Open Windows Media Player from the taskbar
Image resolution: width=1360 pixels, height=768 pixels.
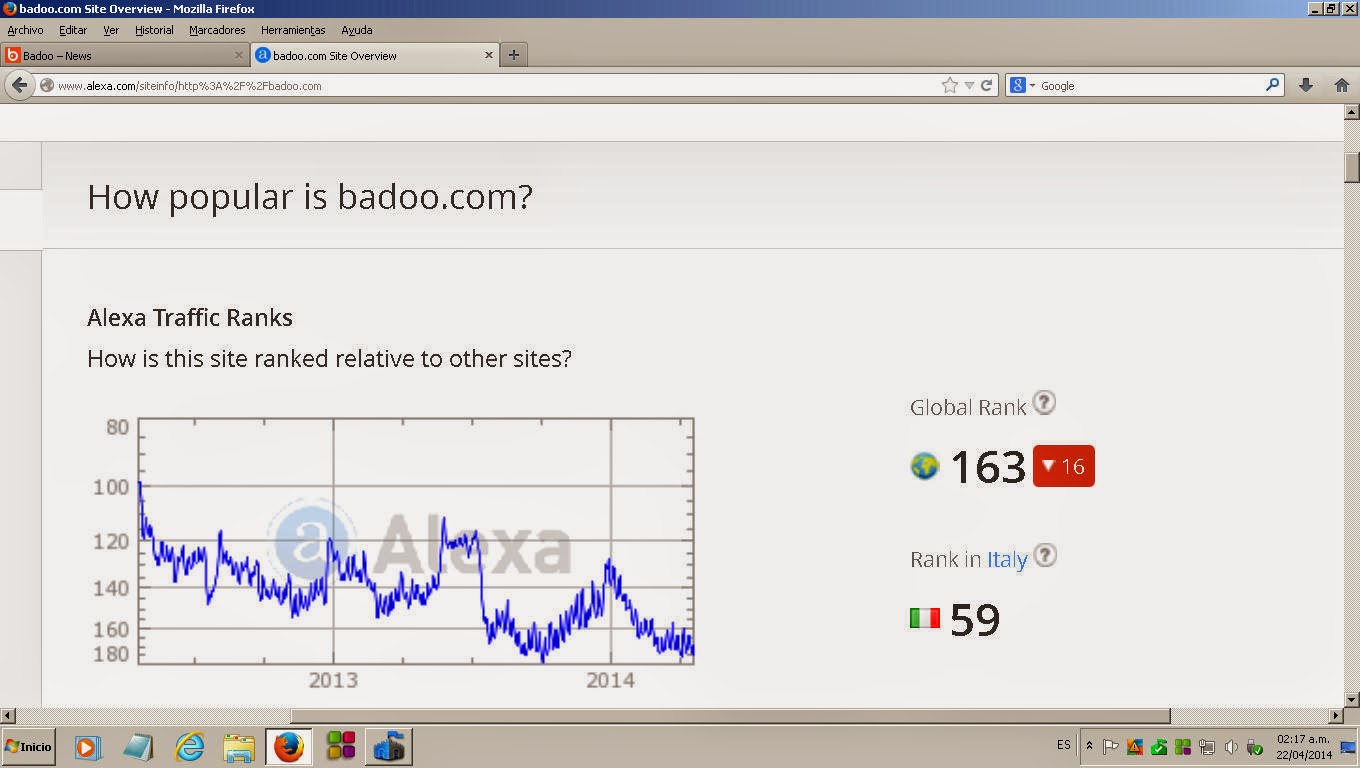(x=88, y=746)
